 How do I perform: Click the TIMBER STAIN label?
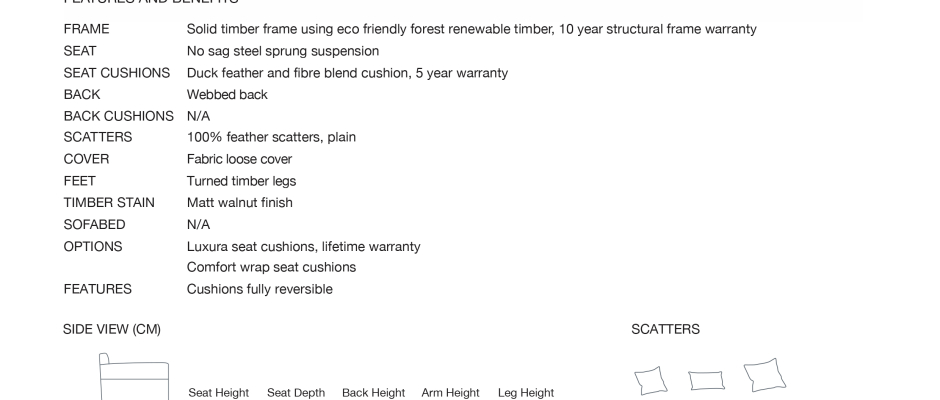point(109,202)
